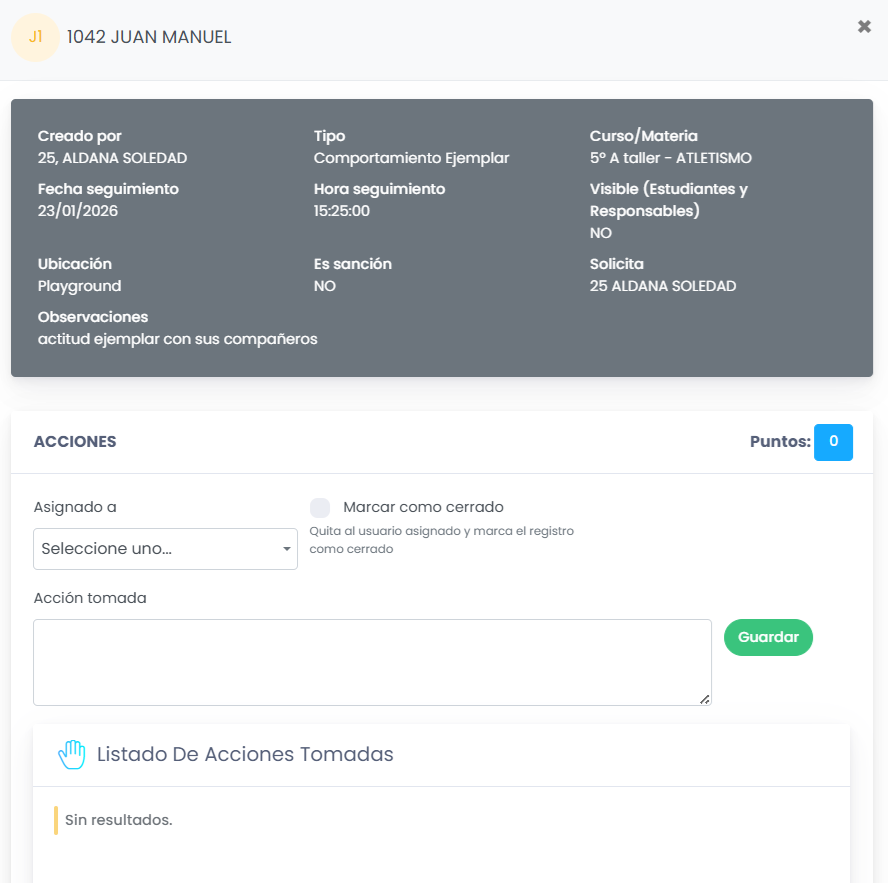Select the ACCIONES section header
The width and height of the screenshot is (888, 883).
(75, 442)
